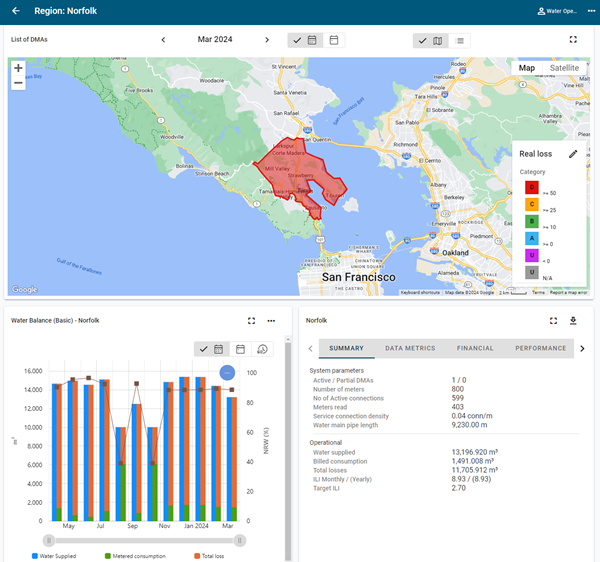Screen dimensions: 600x562
Task: Select day calendar in Water Balance chart
Action: click(240, 349)
